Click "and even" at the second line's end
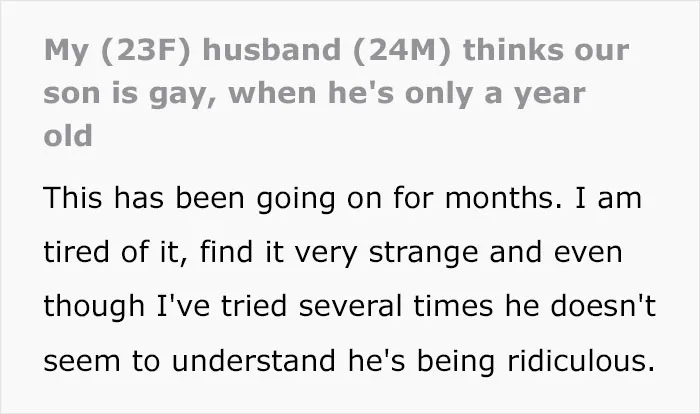The height and width of the screenshot is (414, 700). point(555,252)
